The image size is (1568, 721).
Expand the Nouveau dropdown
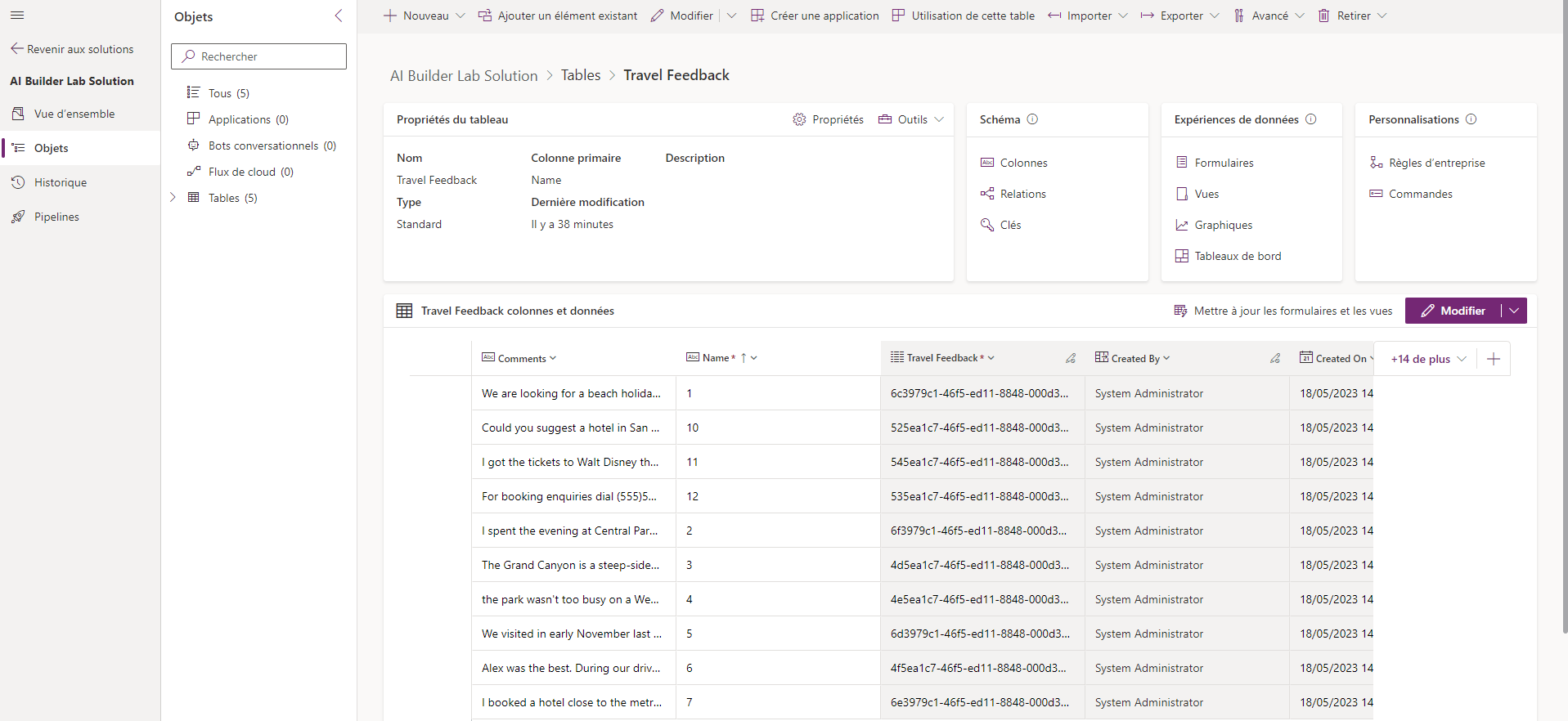[x=461, y=16]
